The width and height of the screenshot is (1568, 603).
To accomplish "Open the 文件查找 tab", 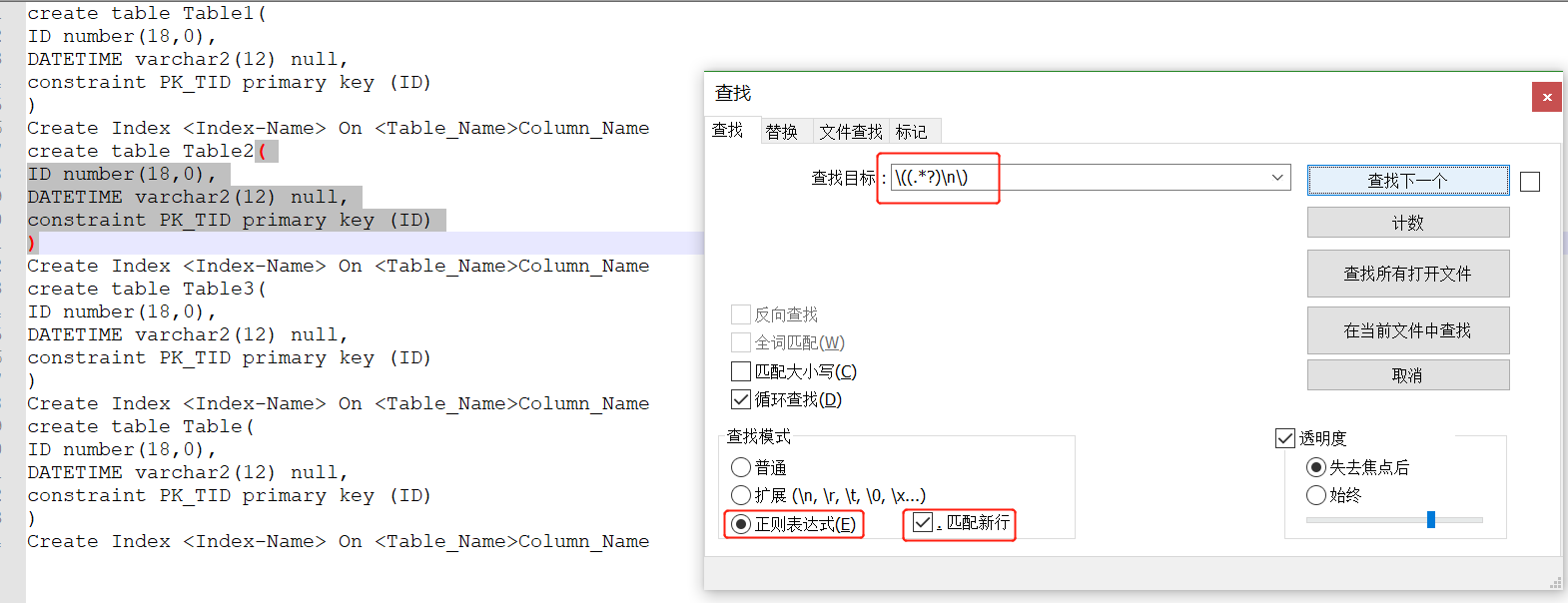I will [x=851, y=132].
